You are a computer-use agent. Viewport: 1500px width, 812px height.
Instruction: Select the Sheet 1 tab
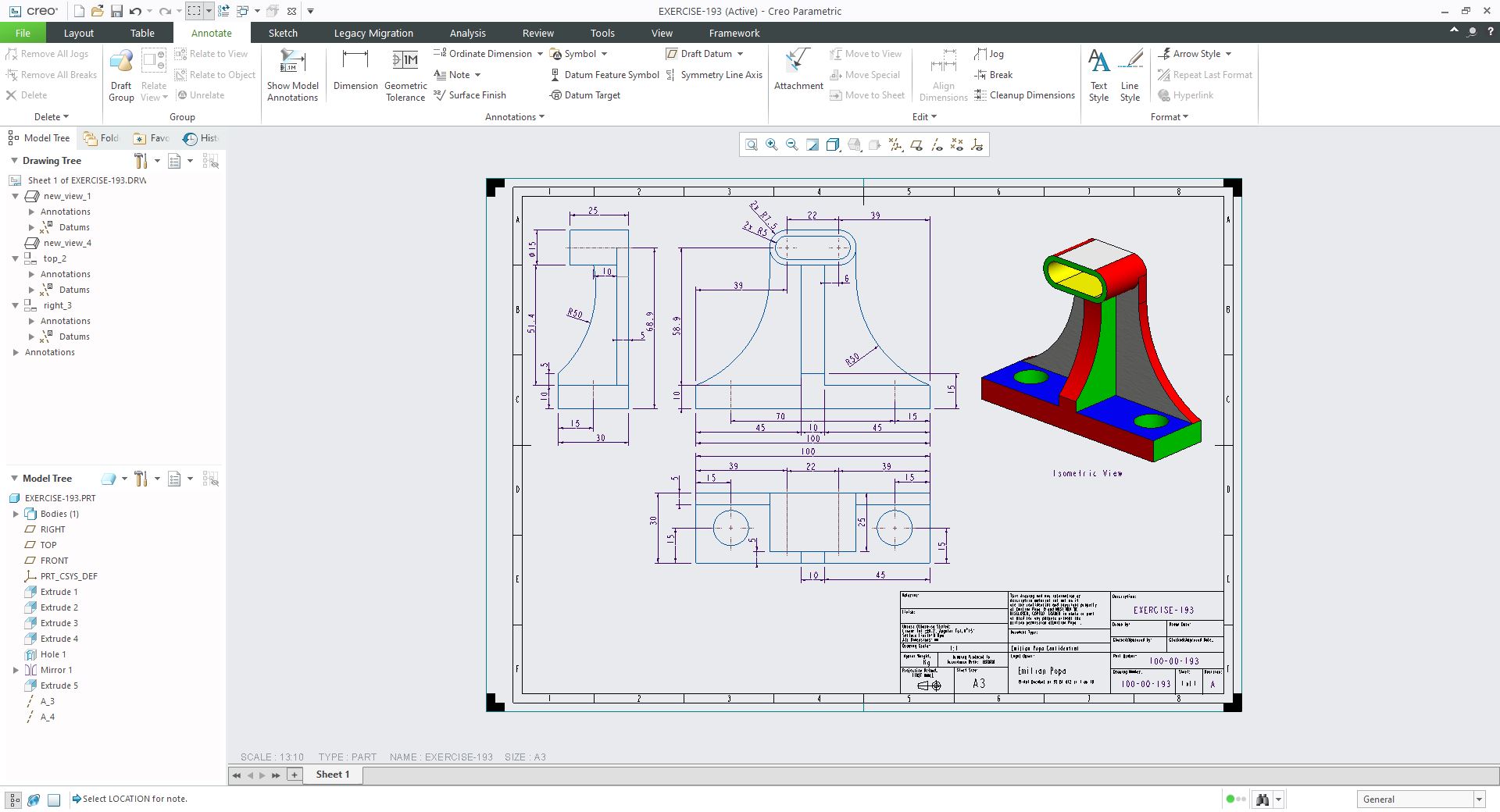click(x=333, y=775)
